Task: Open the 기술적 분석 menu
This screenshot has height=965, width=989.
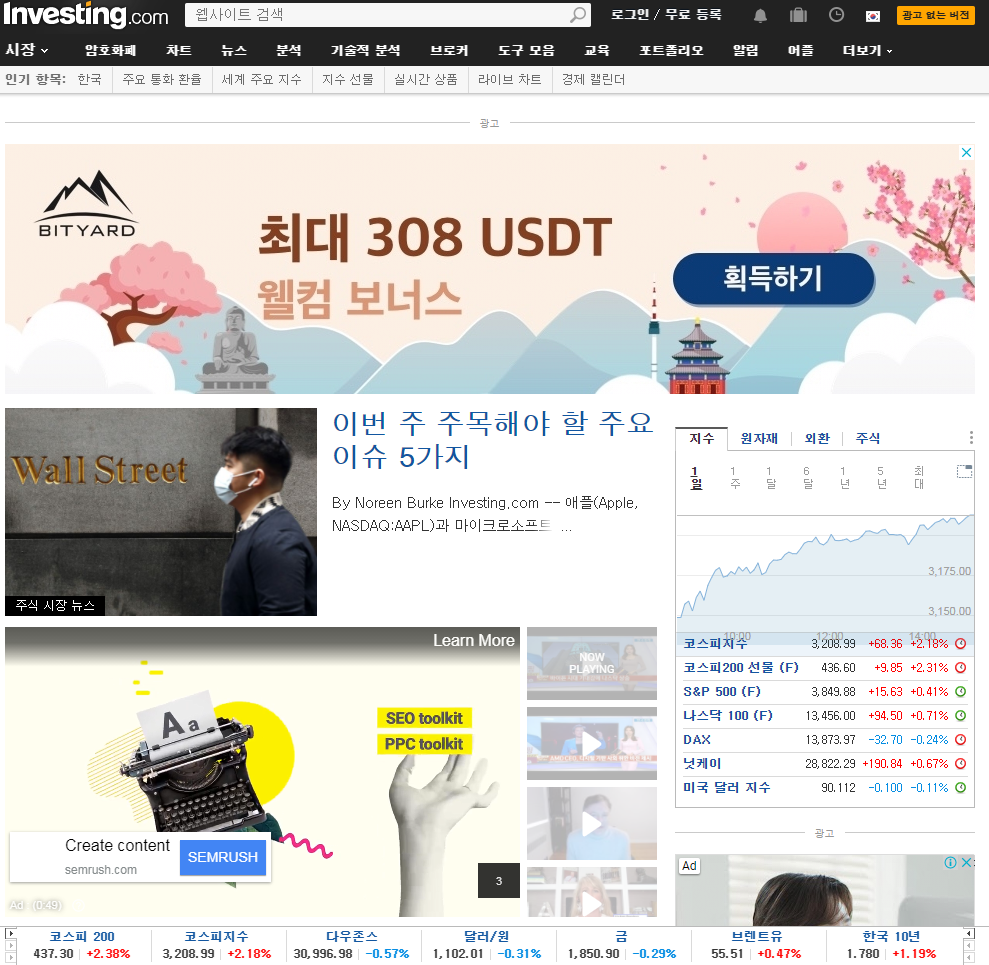Action: coord(366,50)
